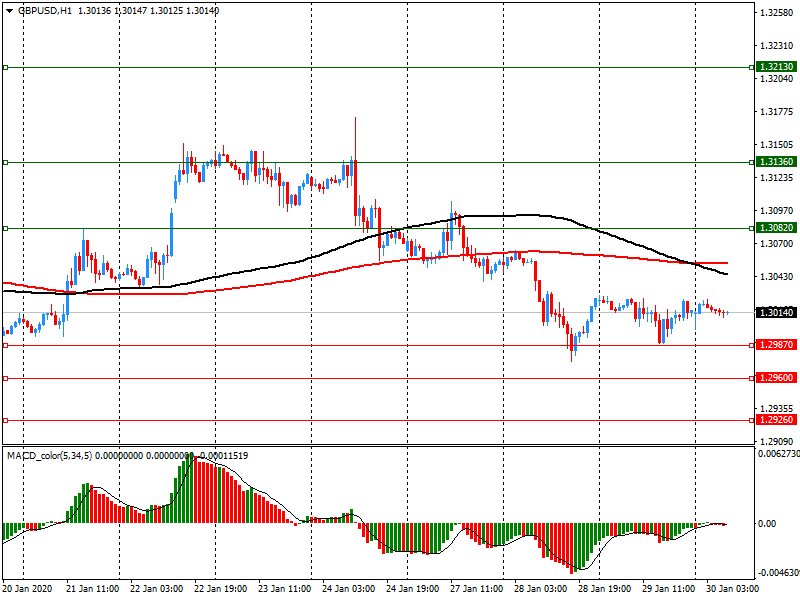Click left handle of red 1.29260 line
800x600 pixels.
5,420
